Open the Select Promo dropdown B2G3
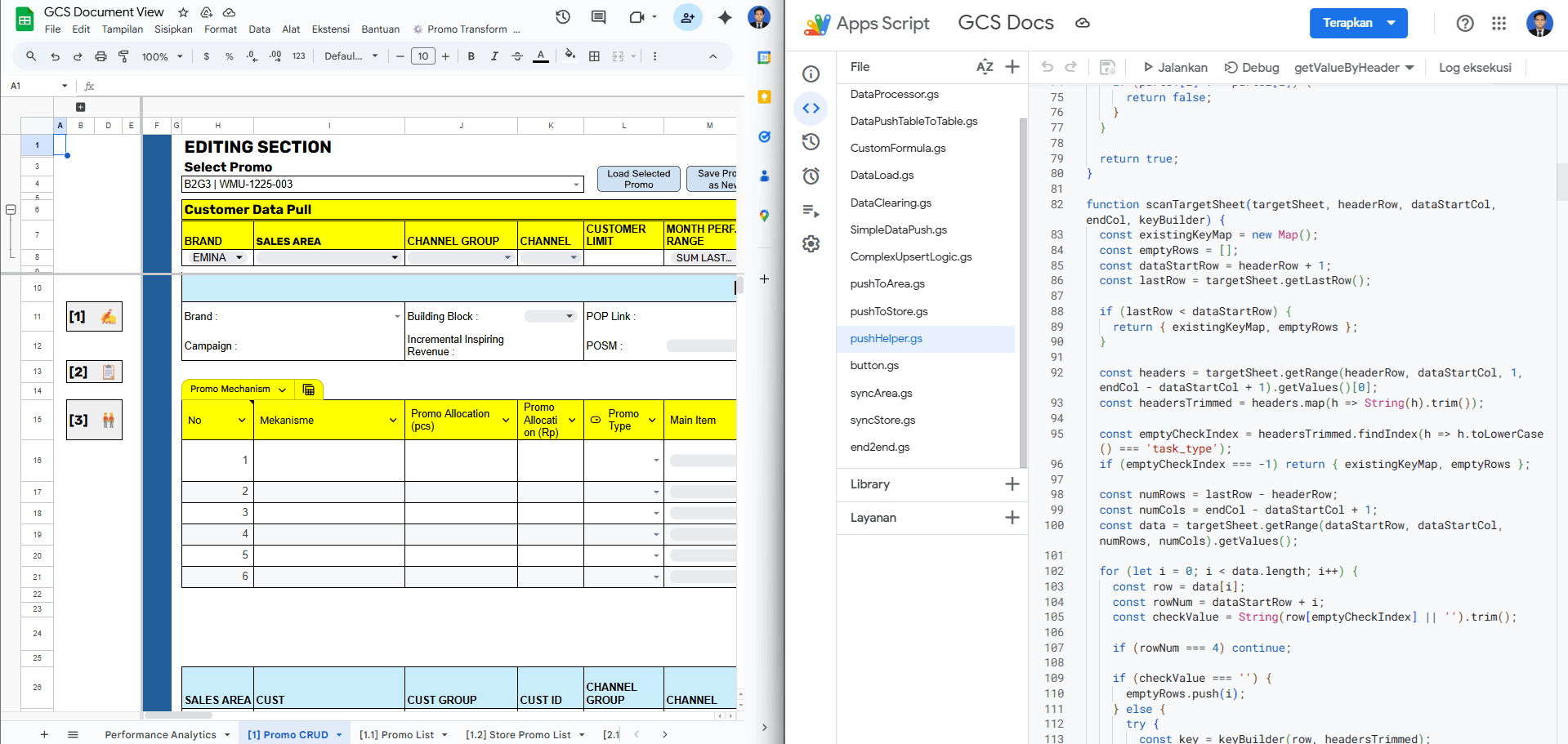 (382, 185)
